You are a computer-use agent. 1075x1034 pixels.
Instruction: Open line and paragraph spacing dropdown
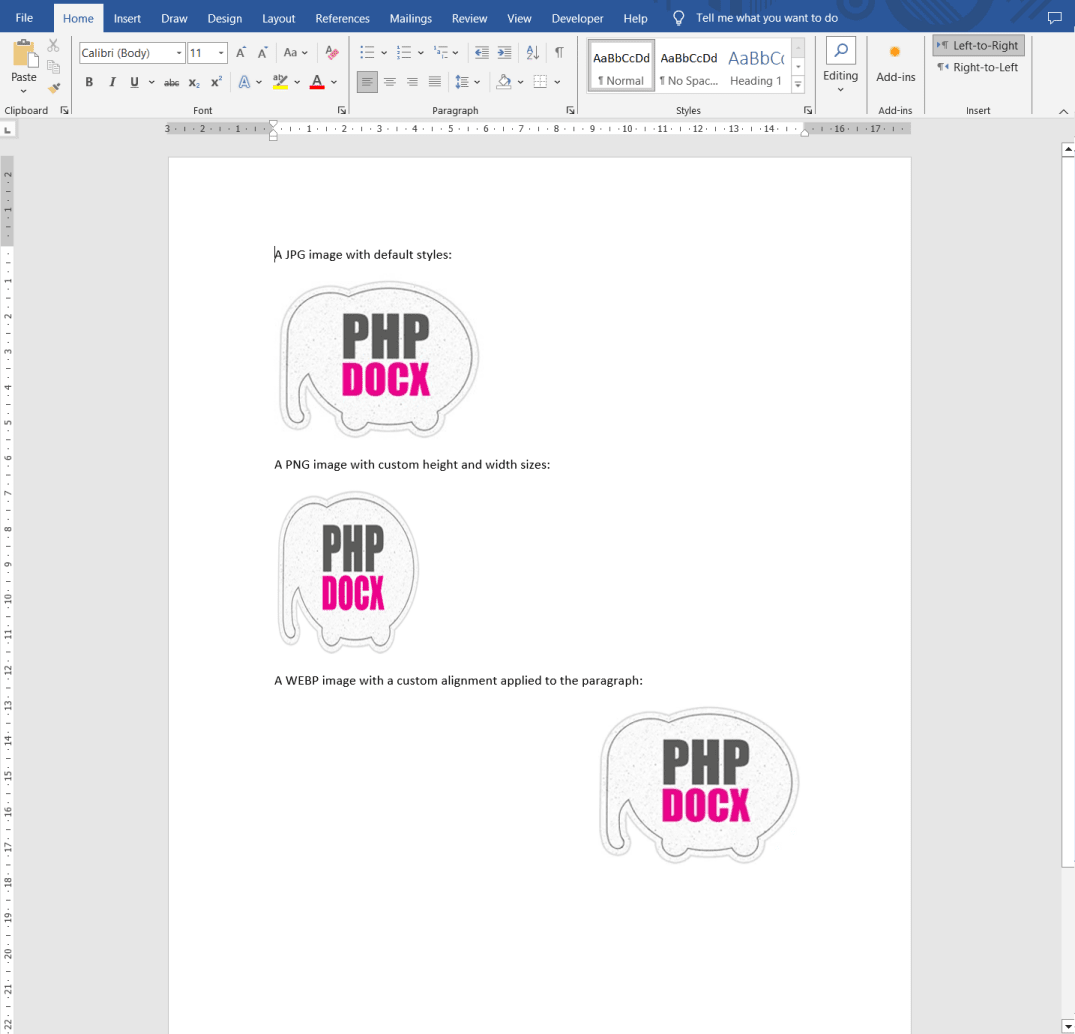[x=468, y=82]
